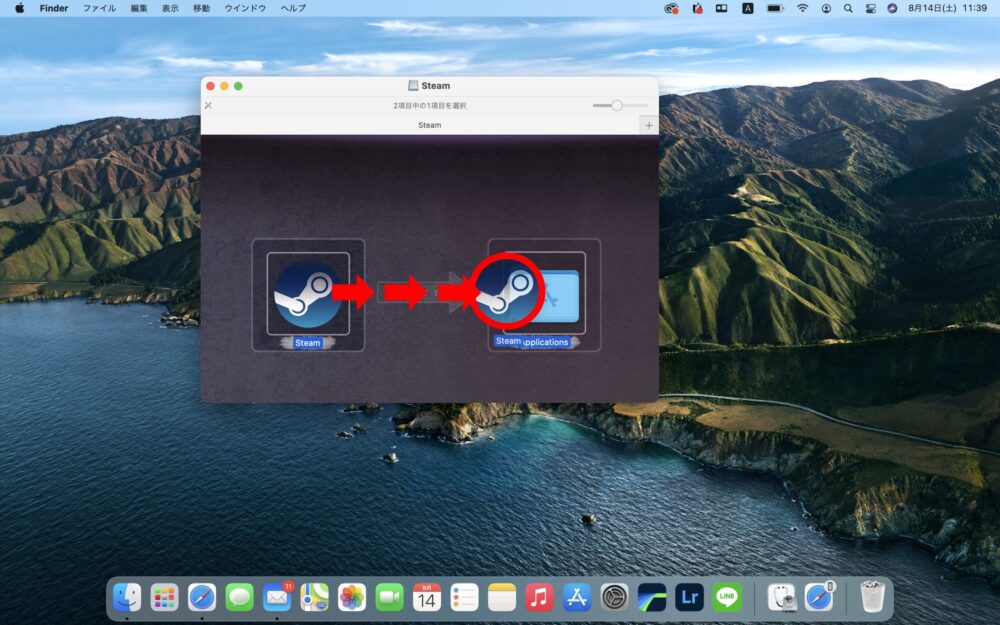
Task: Open the Trash in the Dock
Action: (x=872, y=598)
